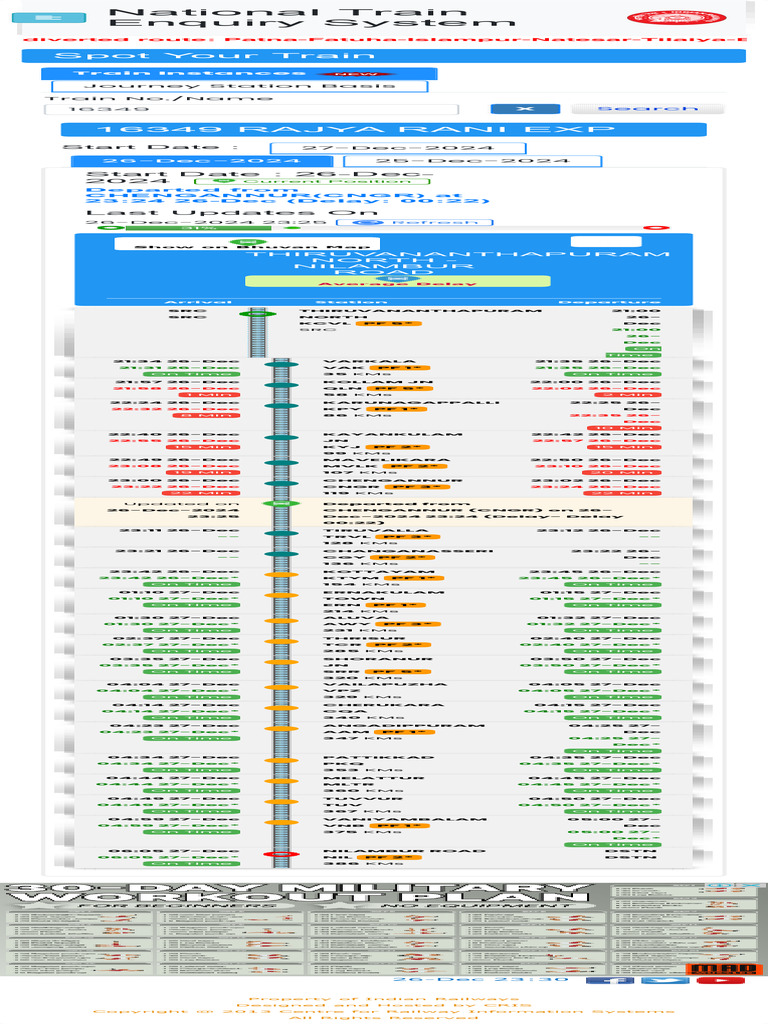Click Vaniyambalam station orange marker
Screen dimensions: 768x1024
coord(281,822)
